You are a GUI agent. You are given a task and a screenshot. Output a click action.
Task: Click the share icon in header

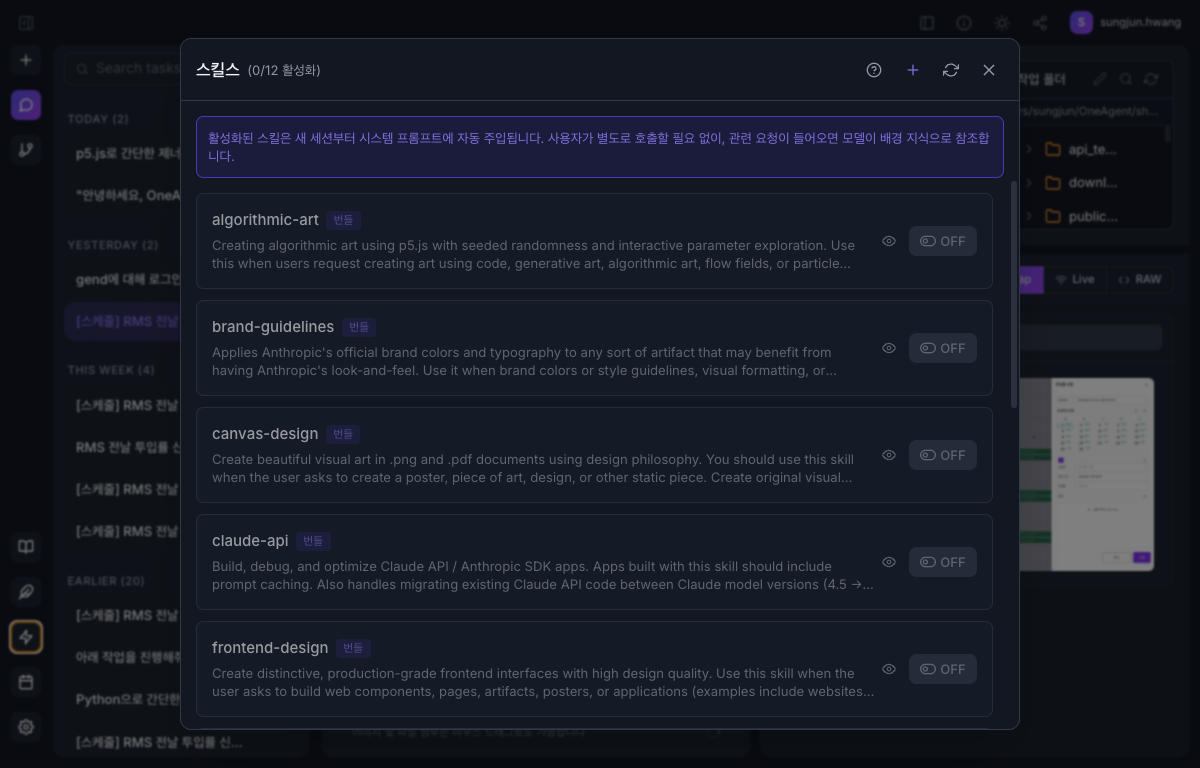[x=1040, y=22]
